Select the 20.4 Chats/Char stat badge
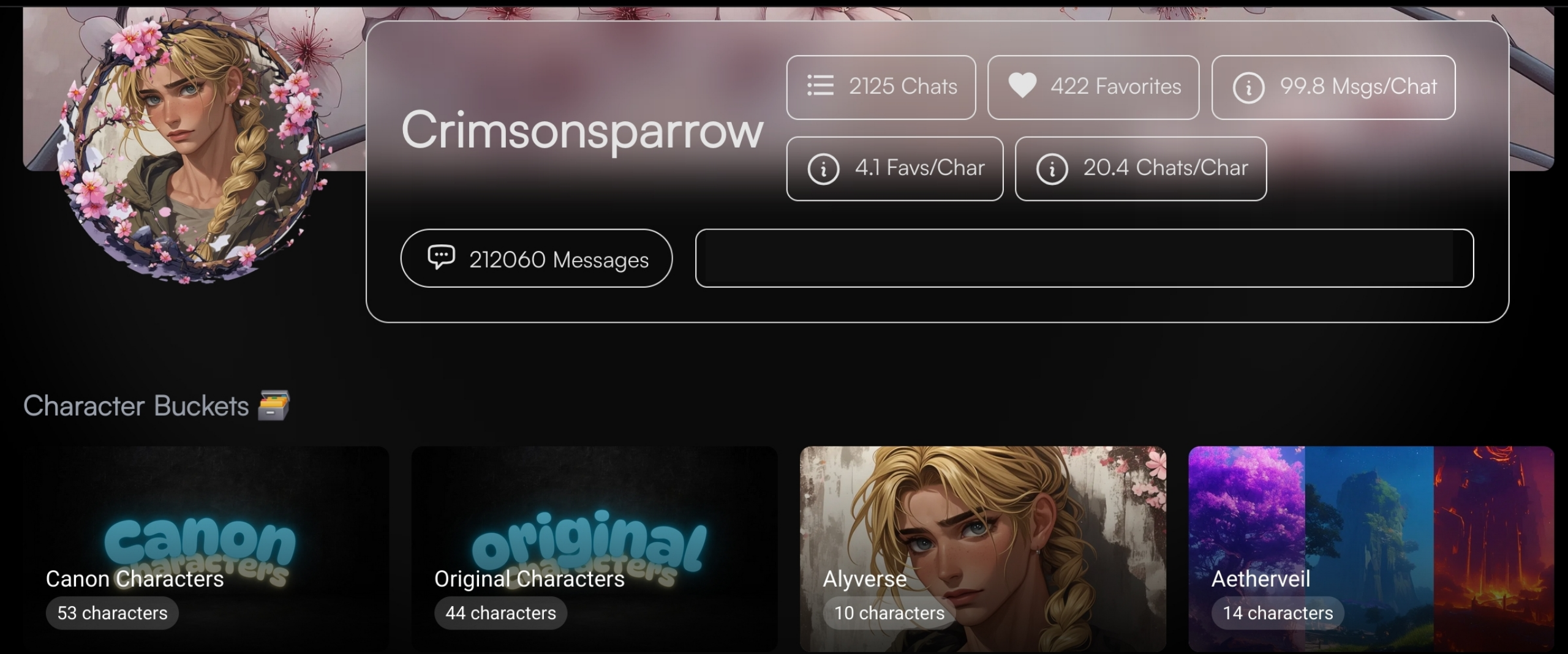Screen dimensions: 1568x654 point(1140,168)
